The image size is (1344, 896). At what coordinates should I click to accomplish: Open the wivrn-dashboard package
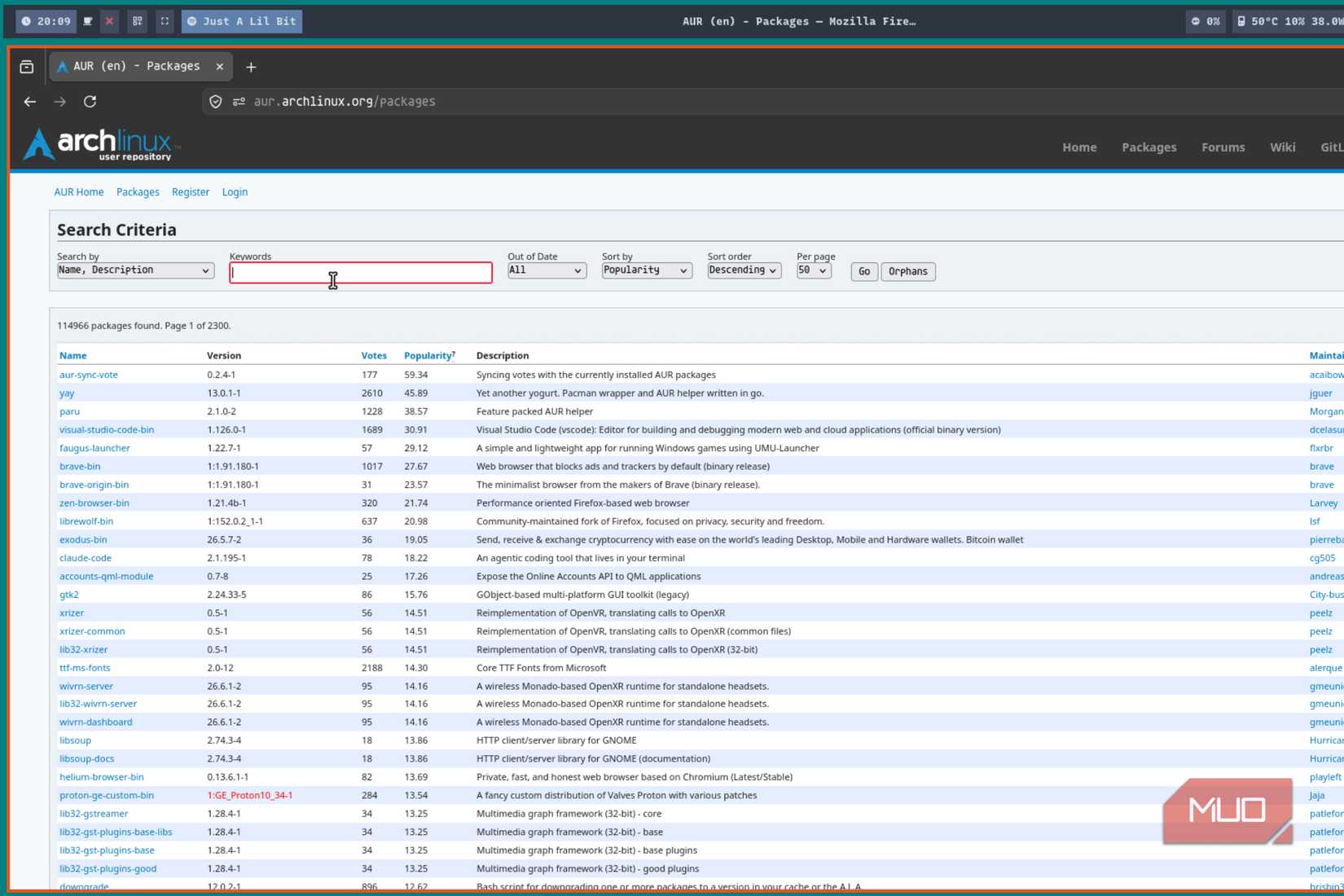pos(96,723)
